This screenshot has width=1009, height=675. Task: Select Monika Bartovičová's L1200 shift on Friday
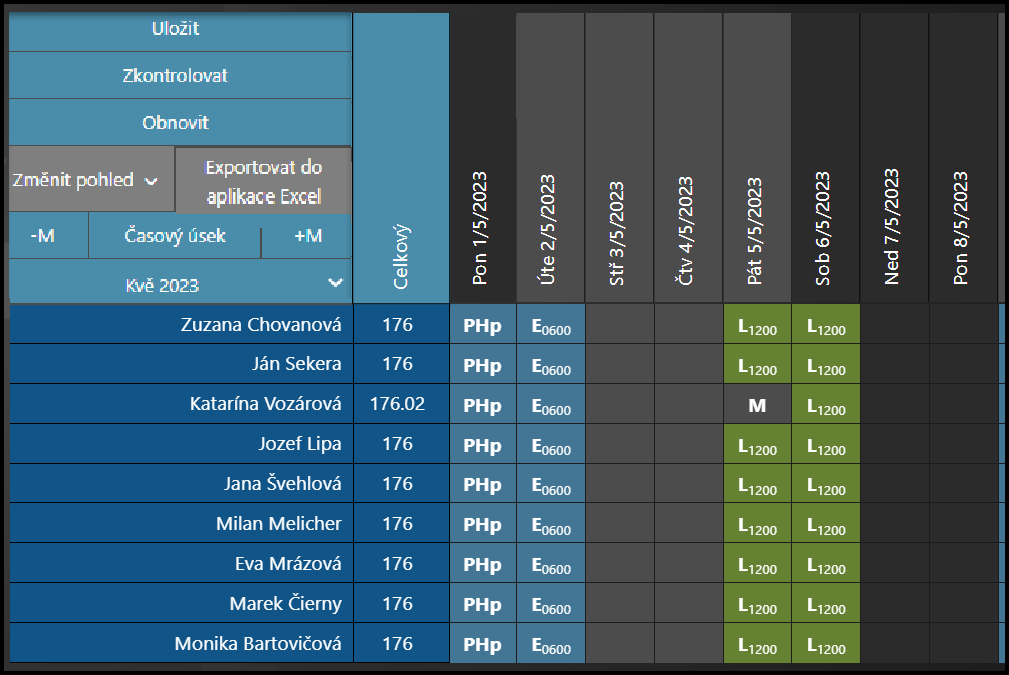tap(756, 644)
